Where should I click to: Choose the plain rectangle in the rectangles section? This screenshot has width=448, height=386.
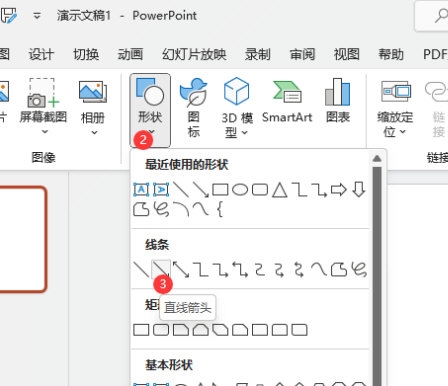click(x=141, y=330)
